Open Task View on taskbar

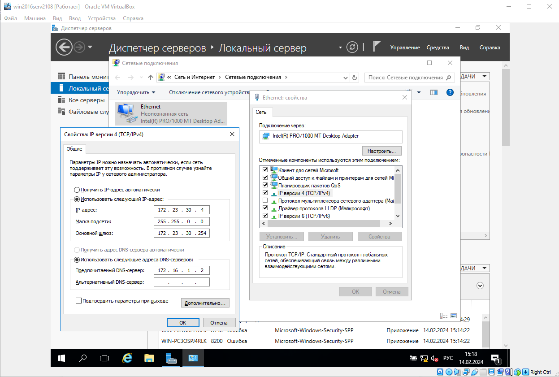click(x=104, y=358)
